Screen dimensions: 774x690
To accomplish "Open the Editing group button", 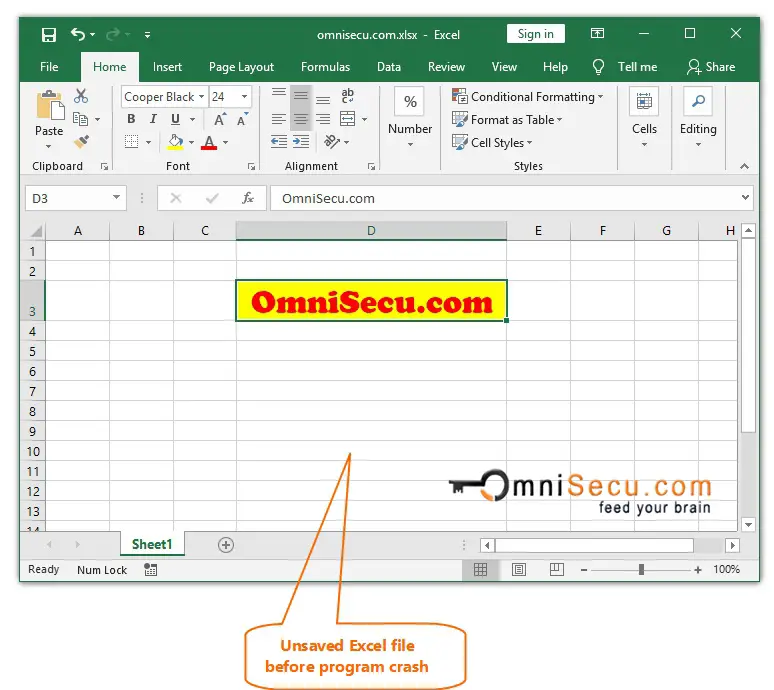I will [x=698, y=118].
